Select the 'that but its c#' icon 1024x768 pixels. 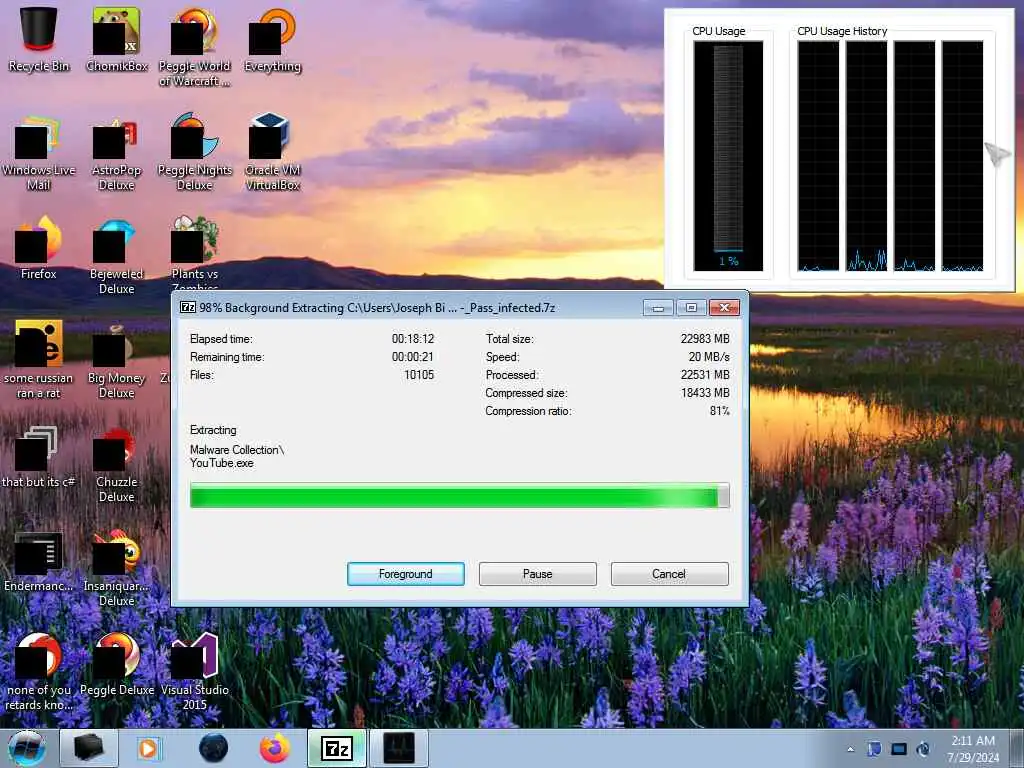coord(39,457)
